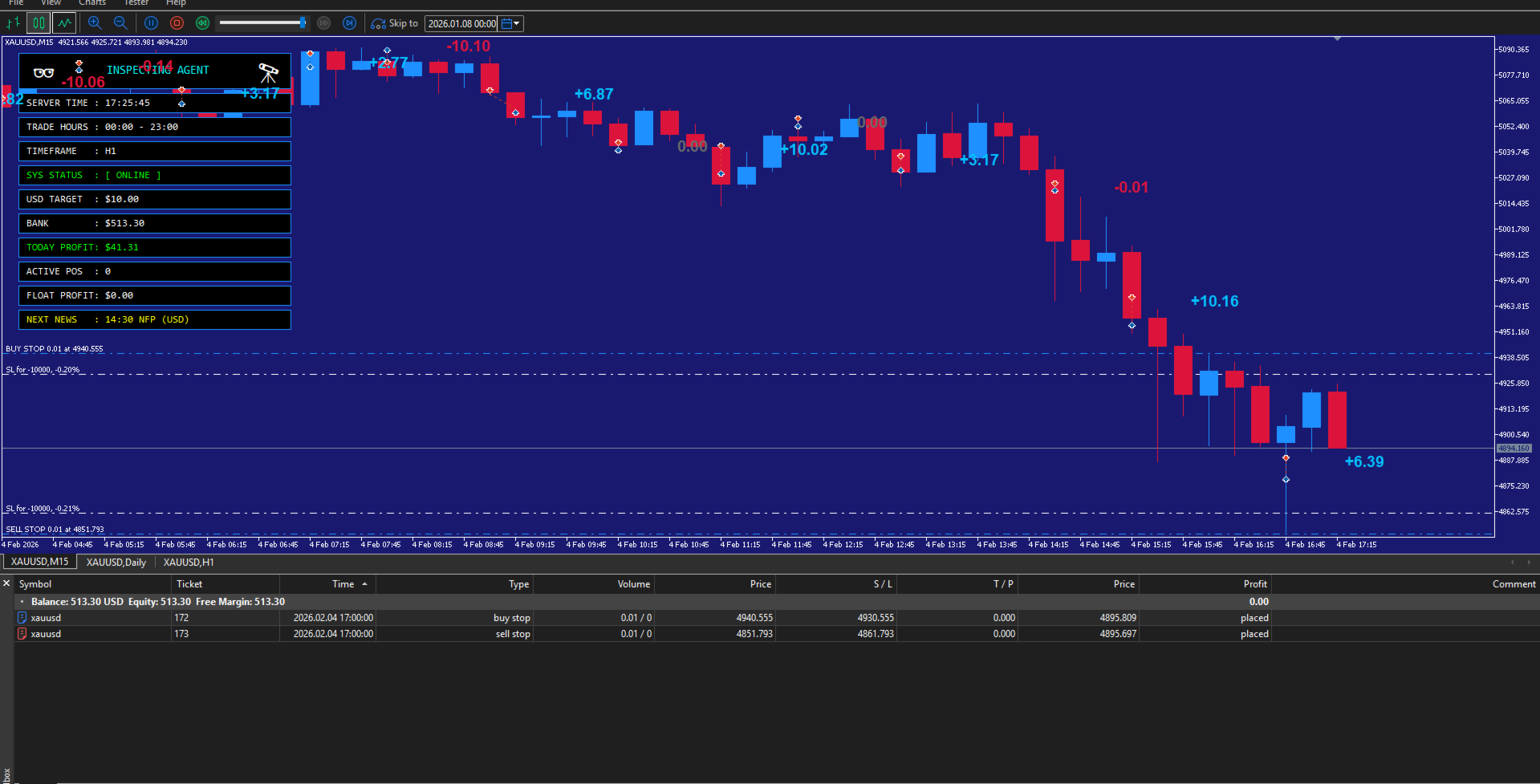This screenshot has height=784, width=1540.
Task: Click the Comment column header
Action: (1404, 584)
